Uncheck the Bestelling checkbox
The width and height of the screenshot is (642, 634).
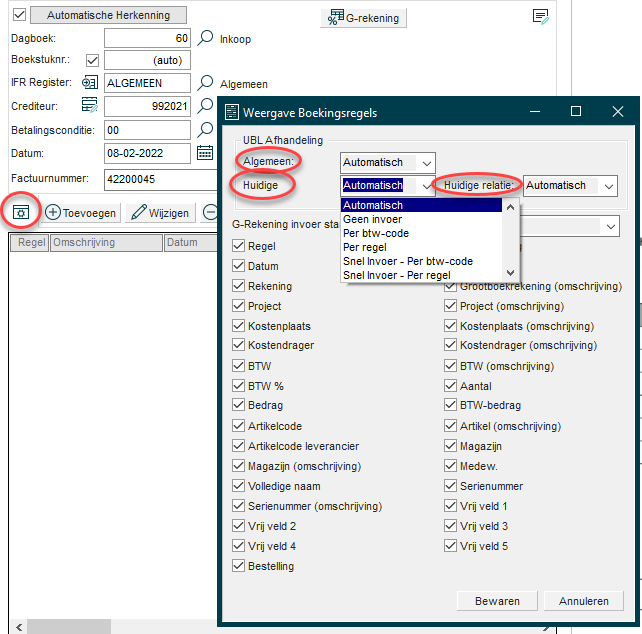[238, 565]
